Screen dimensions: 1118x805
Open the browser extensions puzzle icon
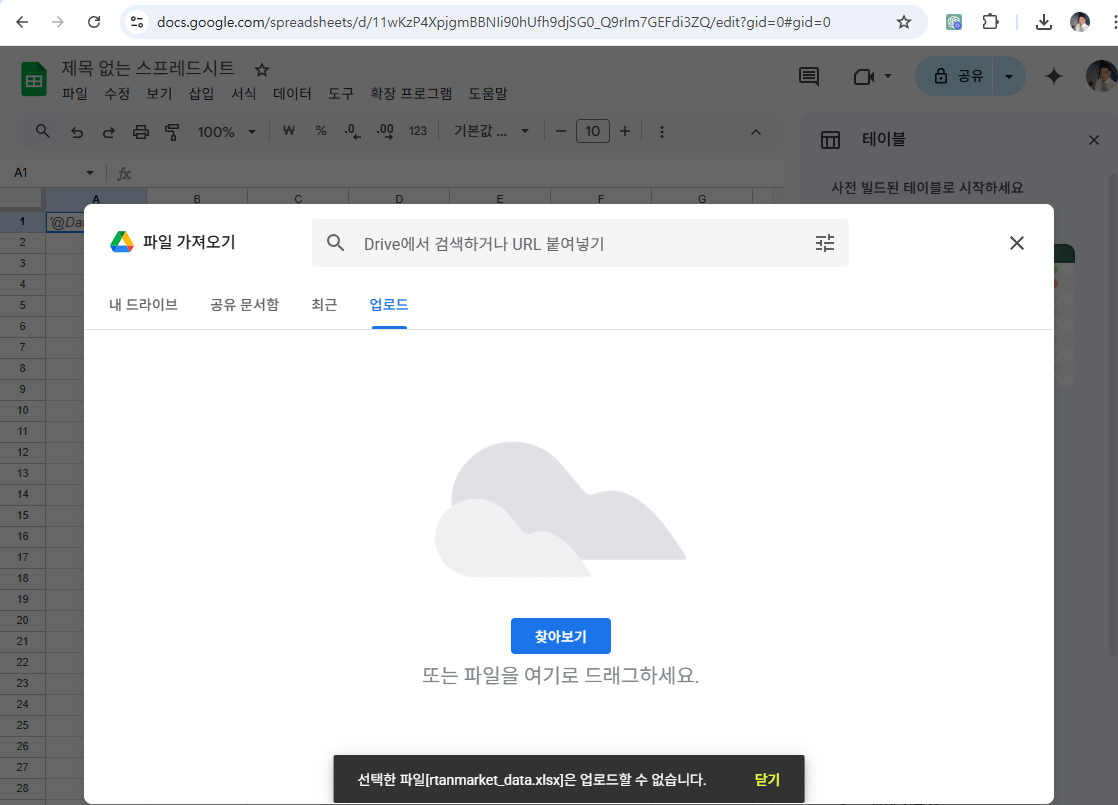tap(990, 22)
